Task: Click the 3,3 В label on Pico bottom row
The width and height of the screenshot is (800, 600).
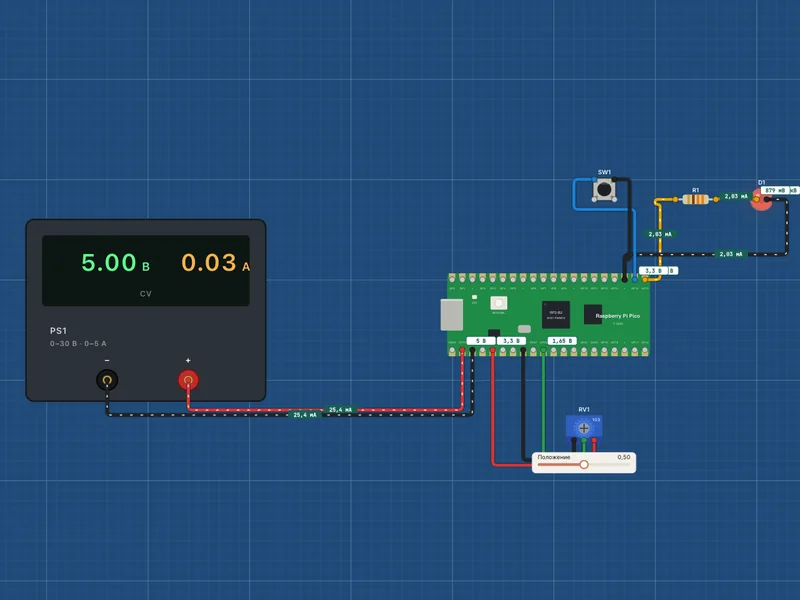Action: 511,341
